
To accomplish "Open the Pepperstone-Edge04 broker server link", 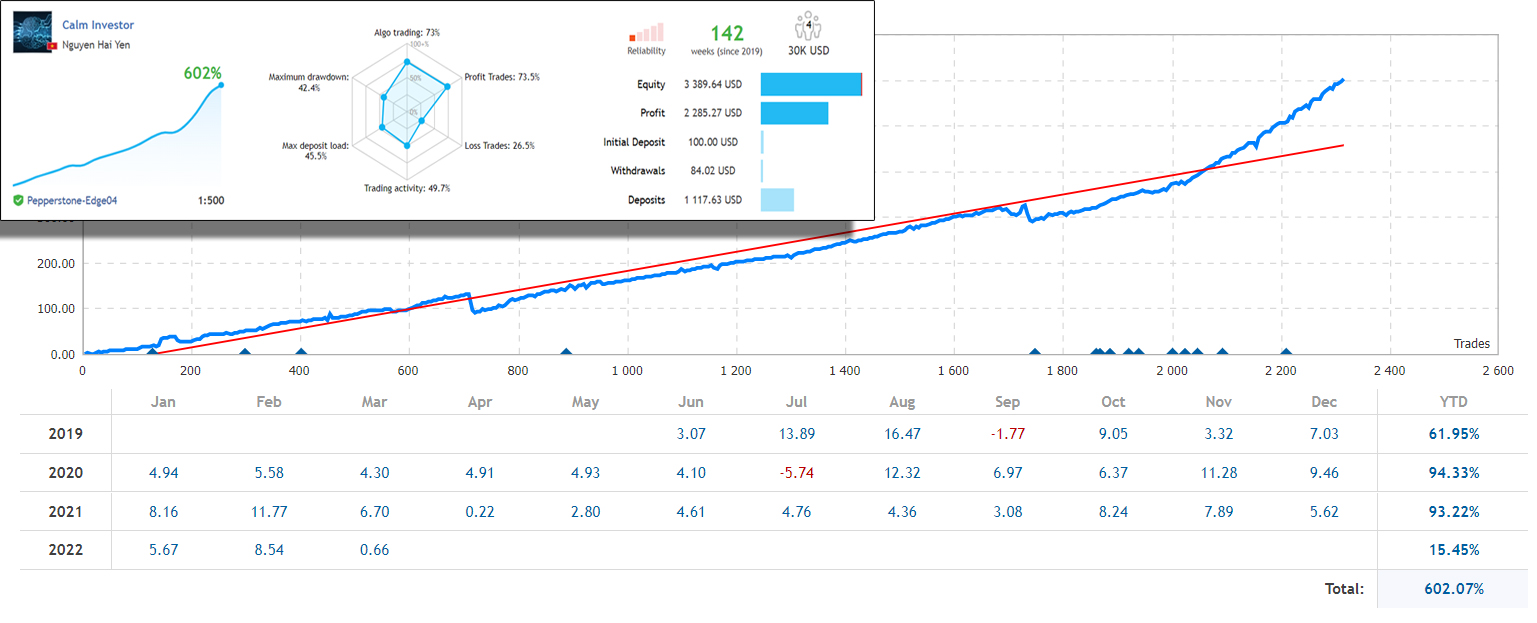I will pyautogui.click(x=72, y=200).
